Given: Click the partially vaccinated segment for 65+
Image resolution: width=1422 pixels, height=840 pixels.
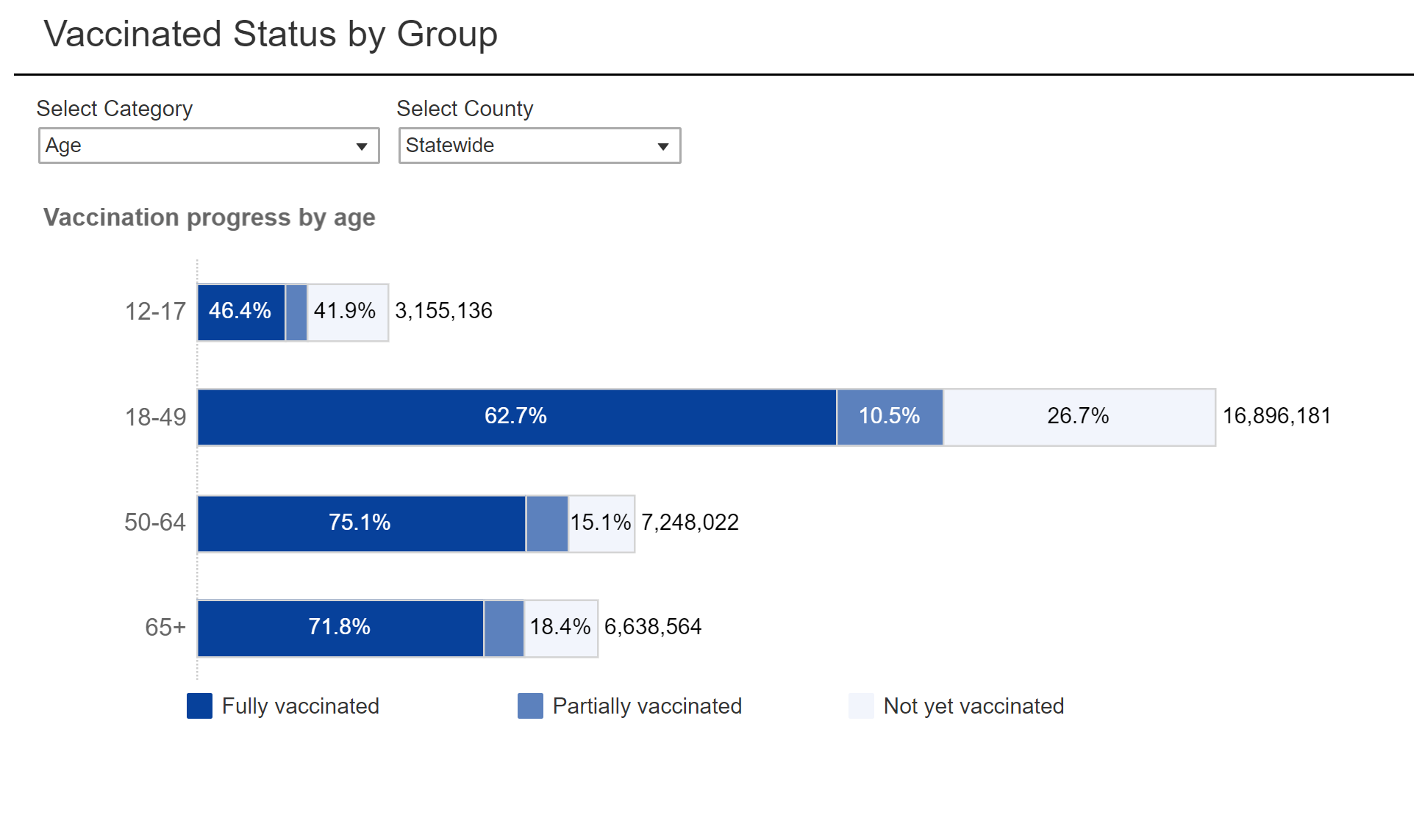Looking at the screenshot, I should (x=504, y=628).
